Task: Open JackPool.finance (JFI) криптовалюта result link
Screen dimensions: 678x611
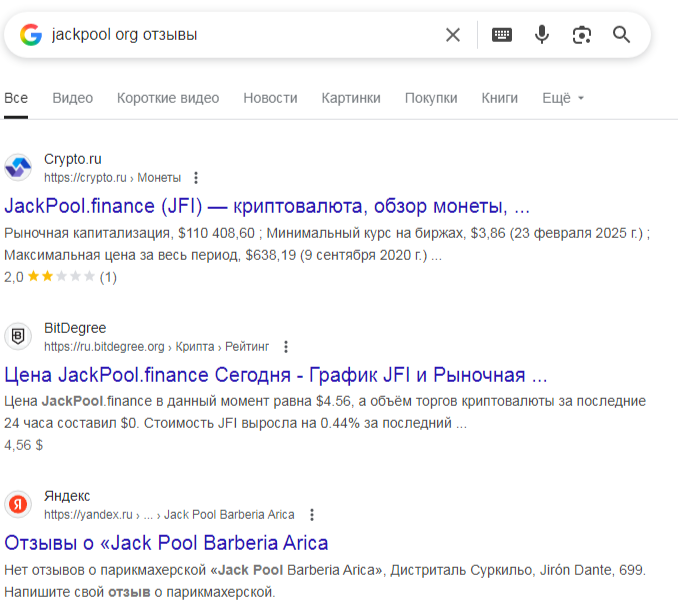Action: pyautogui.click(x=267, y=207)
